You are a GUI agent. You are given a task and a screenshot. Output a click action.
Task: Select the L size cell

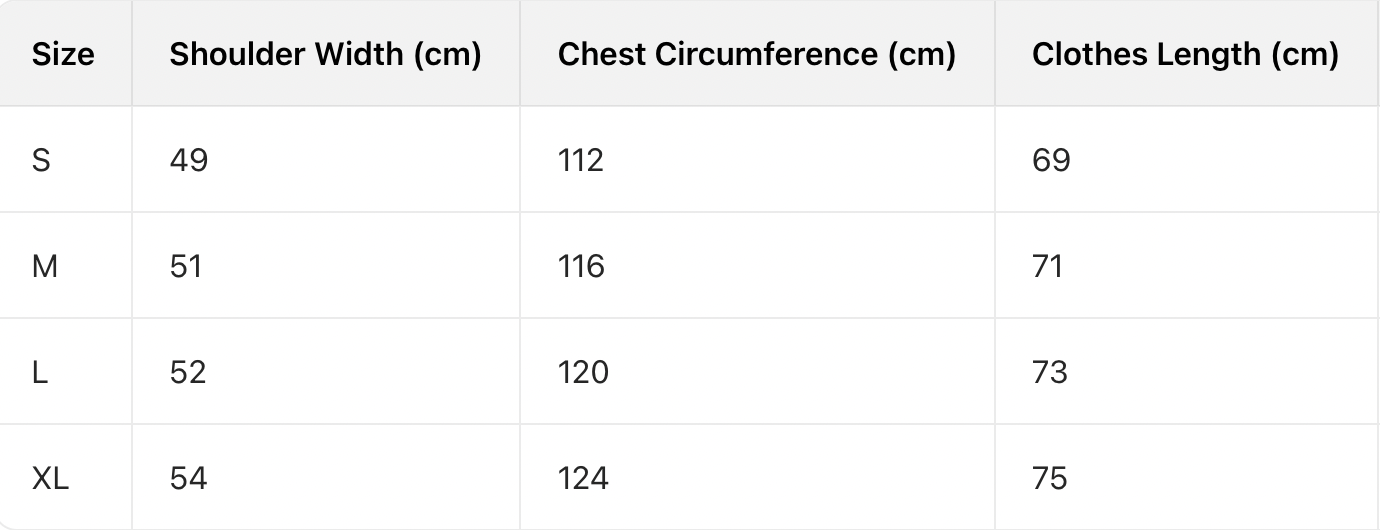pyautogui.click(x=40, y=372)
